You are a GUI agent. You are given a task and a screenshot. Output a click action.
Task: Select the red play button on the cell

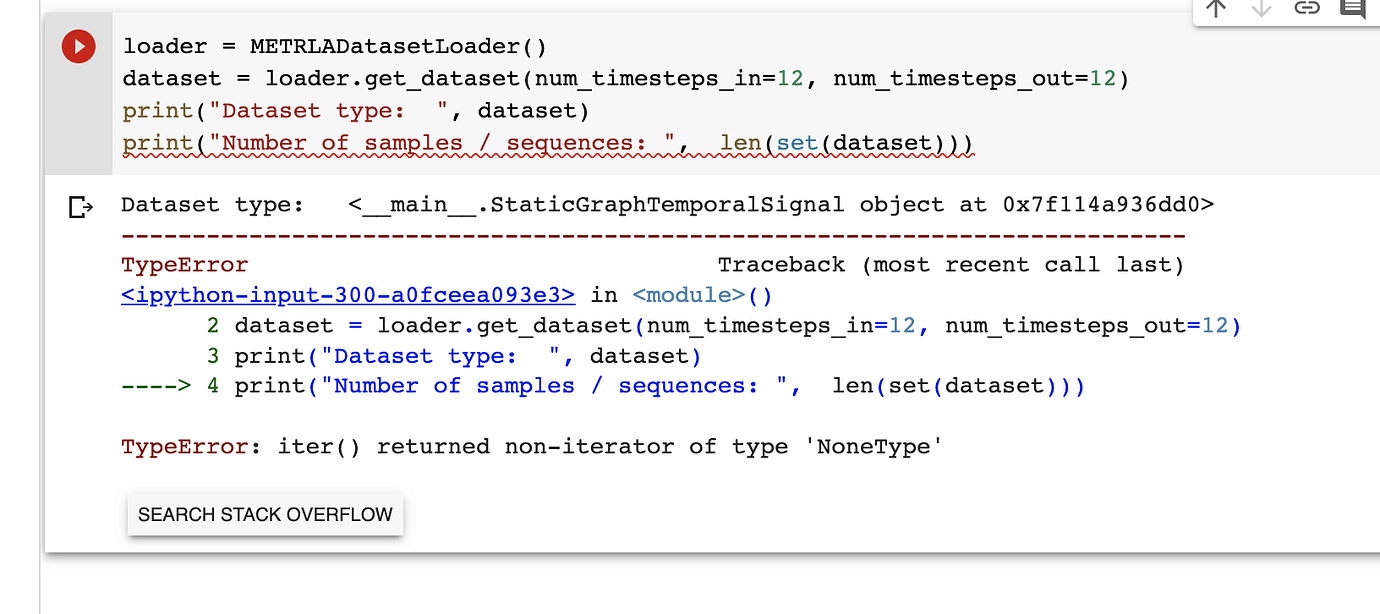[79, 46]
